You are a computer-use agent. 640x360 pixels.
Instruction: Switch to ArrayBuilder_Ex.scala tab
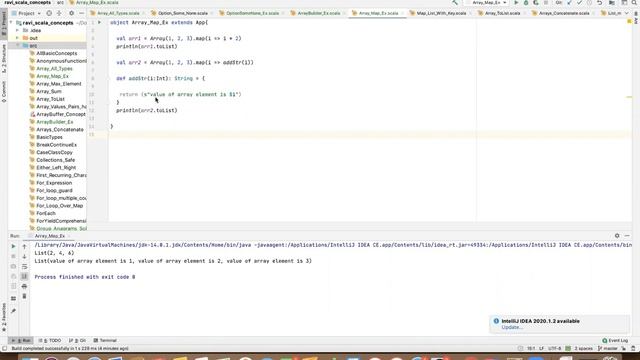point(318,13)
